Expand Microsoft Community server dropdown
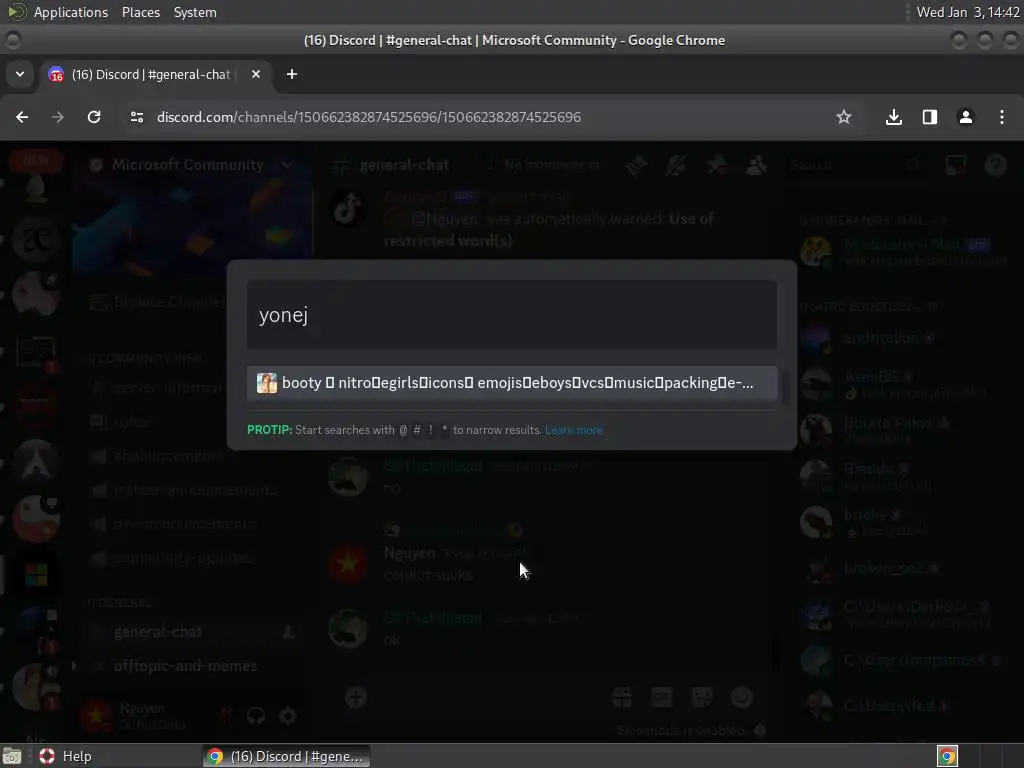 click(287, 165)
